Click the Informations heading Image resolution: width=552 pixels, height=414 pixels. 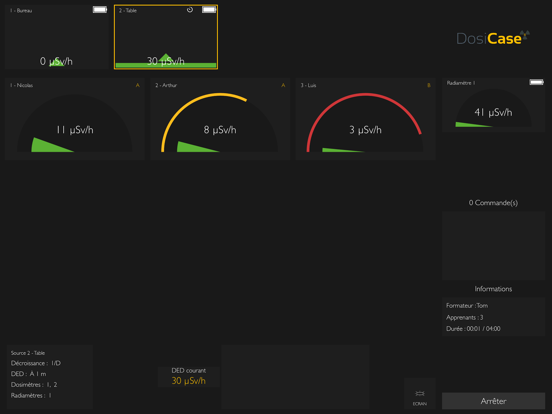[493, 289]
